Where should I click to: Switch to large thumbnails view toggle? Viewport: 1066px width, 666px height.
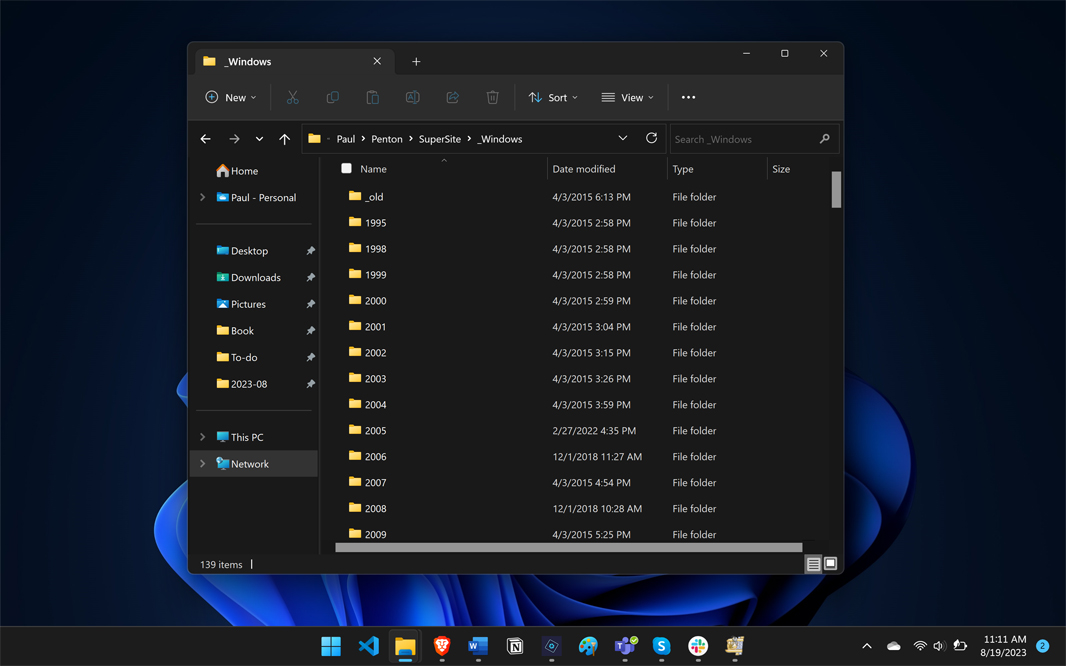click(x=830, y=565)
